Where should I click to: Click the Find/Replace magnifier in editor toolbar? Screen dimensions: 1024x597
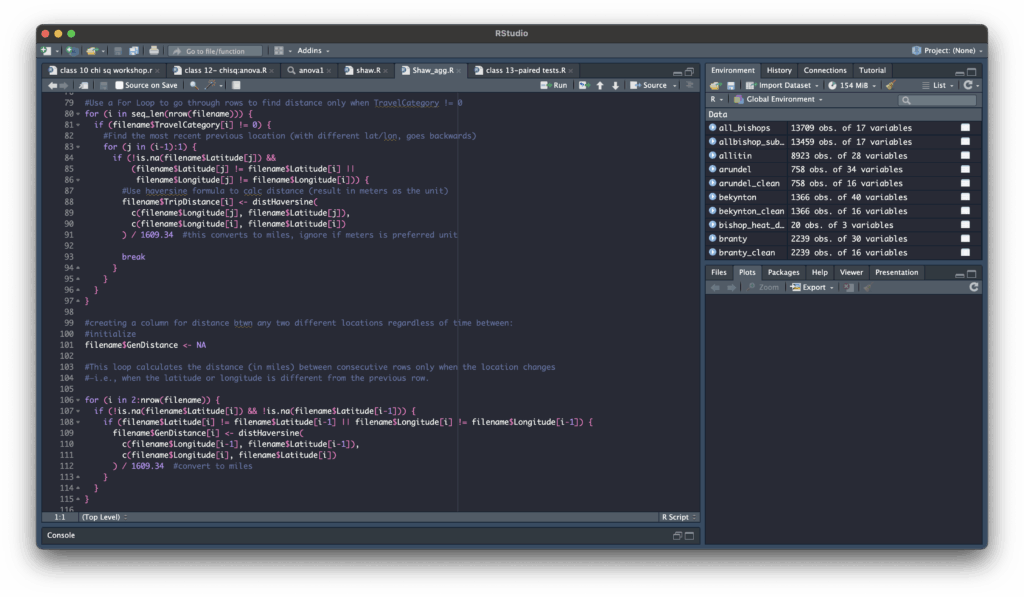[x=193, y=85]
